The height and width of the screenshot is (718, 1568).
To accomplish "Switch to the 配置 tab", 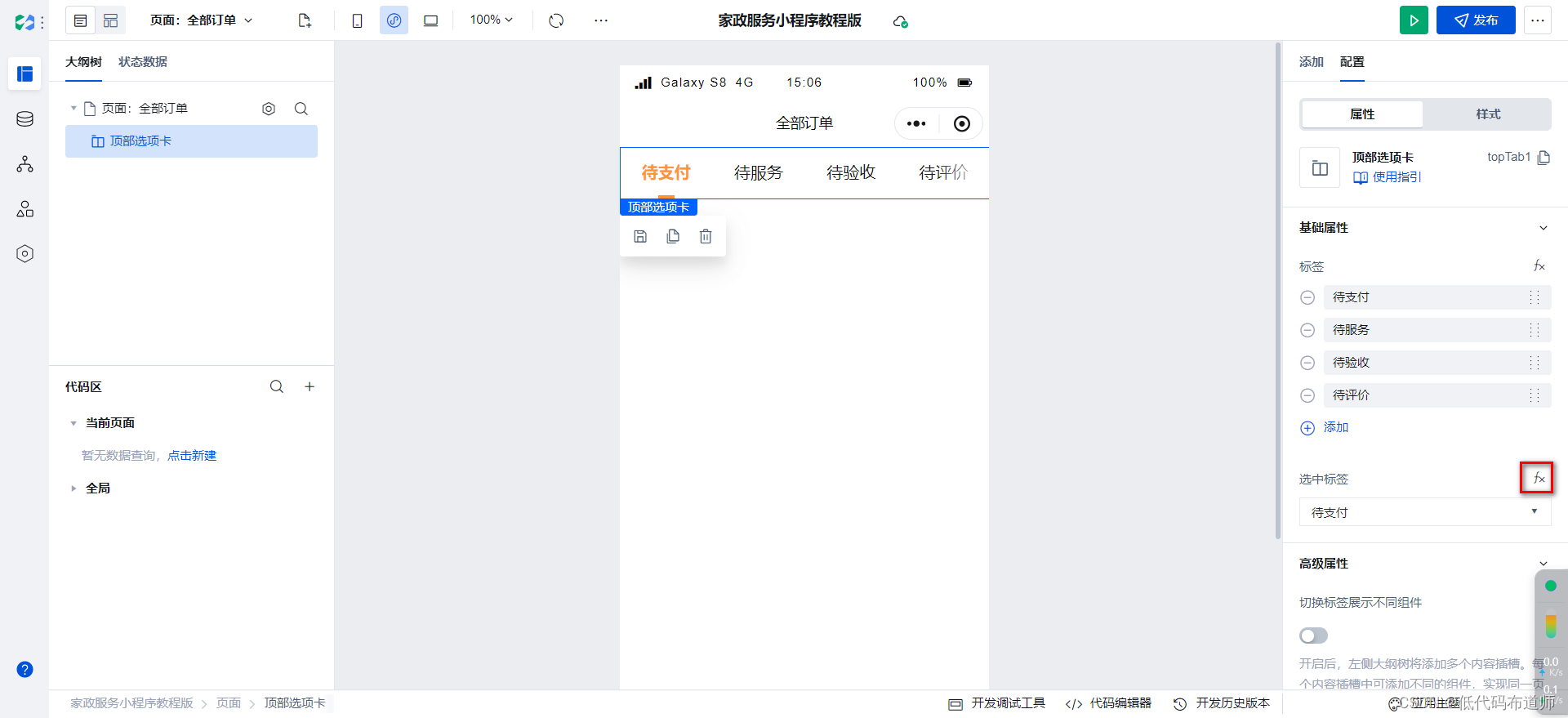I will pos(1352,62).
